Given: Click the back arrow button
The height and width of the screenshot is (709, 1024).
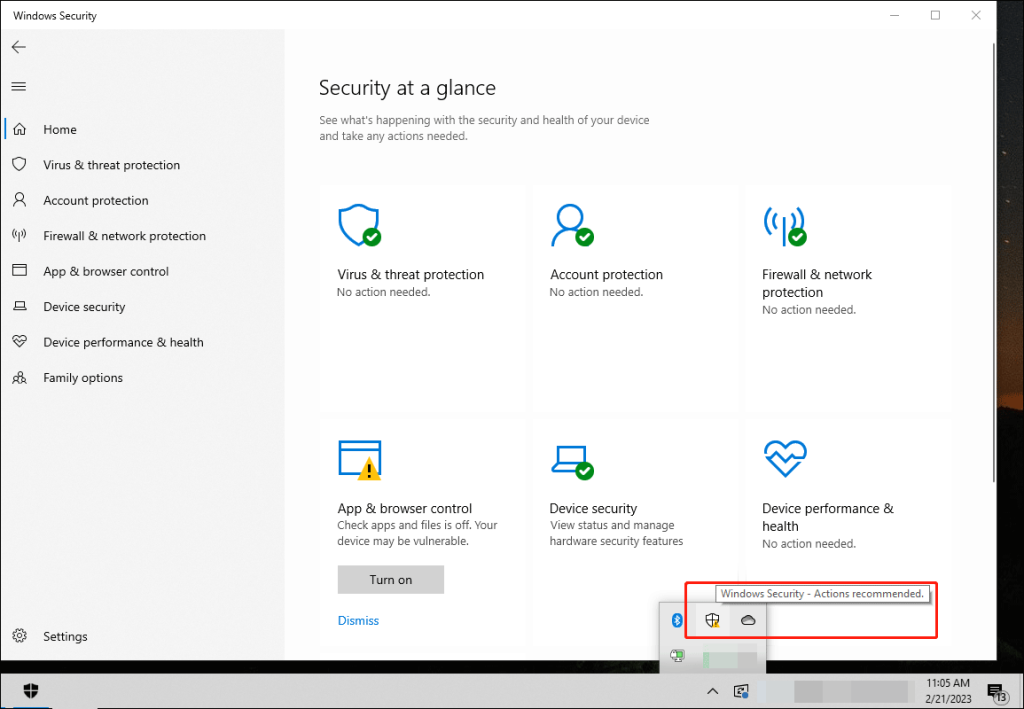Looking at the screenshot, I should 18,47.
